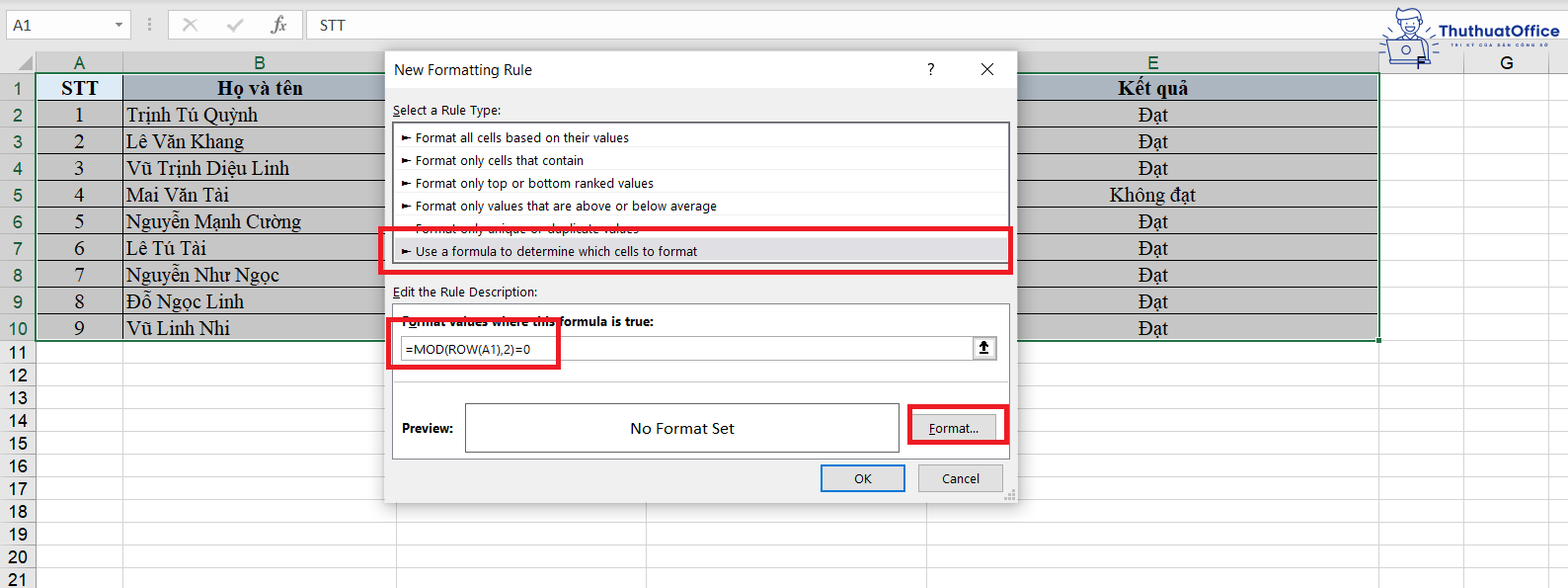Click the formula input with =MOD(ROW(A1),2)=0
Viewport: 1568px width, 588px height.
pyautogui.click(x=687, y=349)
